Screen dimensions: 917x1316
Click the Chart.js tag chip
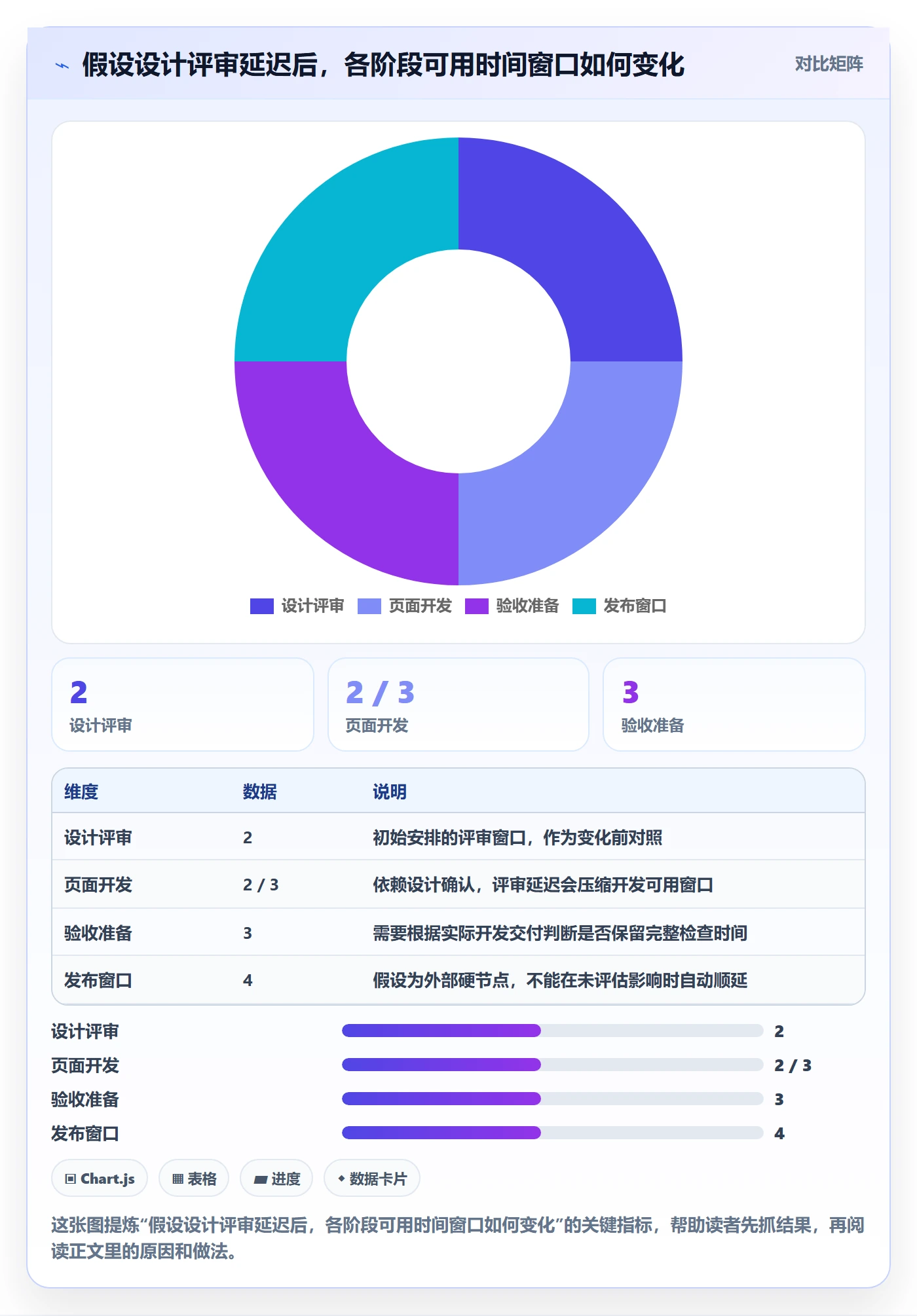click(100, 1179)
